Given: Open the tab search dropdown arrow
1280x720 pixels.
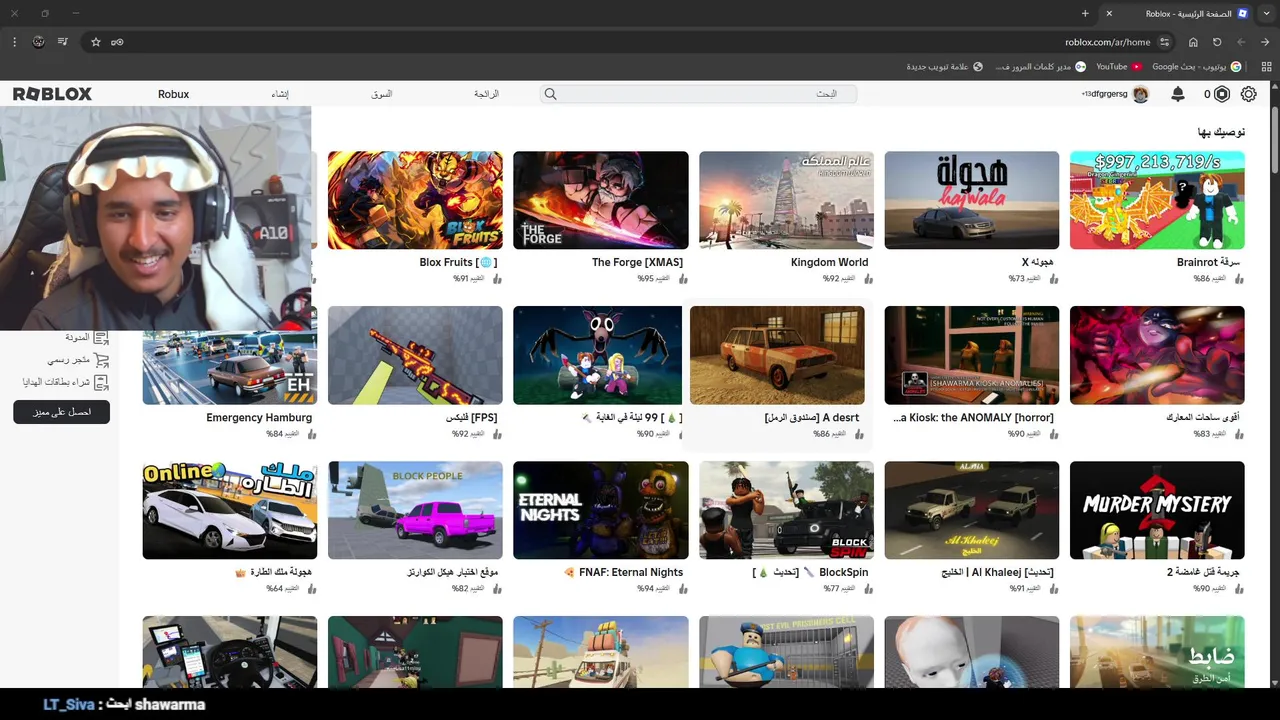Looking at the screenshot, I should [x=1265, y=13].
